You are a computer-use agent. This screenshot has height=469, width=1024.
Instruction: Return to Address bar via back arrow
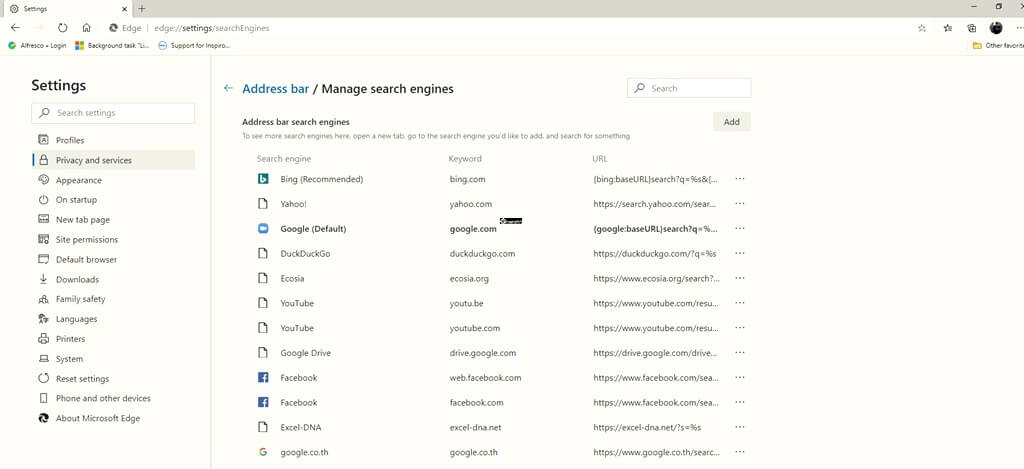(228, 88)
